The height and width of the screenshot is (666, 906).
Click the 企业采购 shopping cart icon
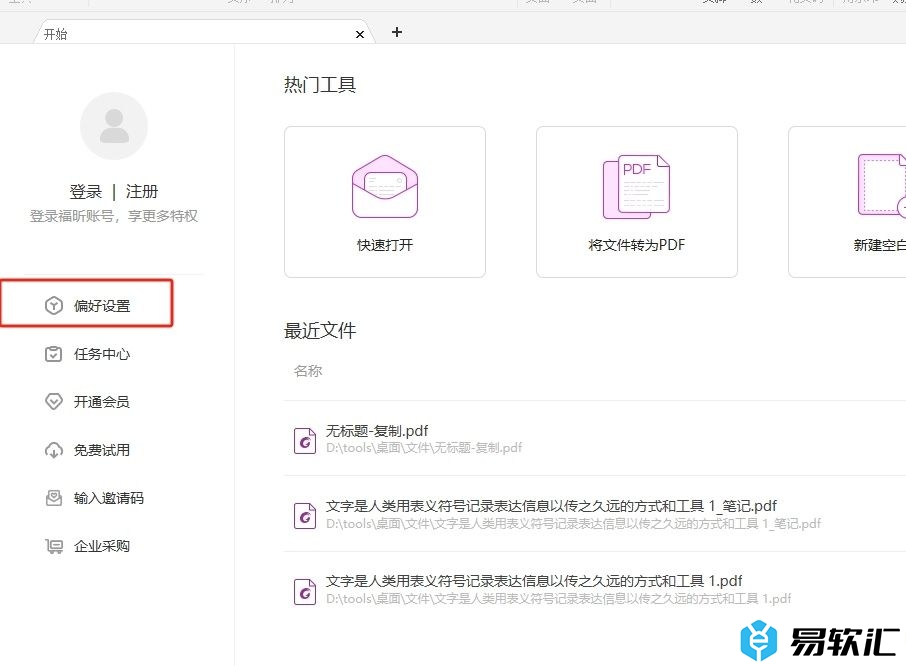[x=54, y=546]
